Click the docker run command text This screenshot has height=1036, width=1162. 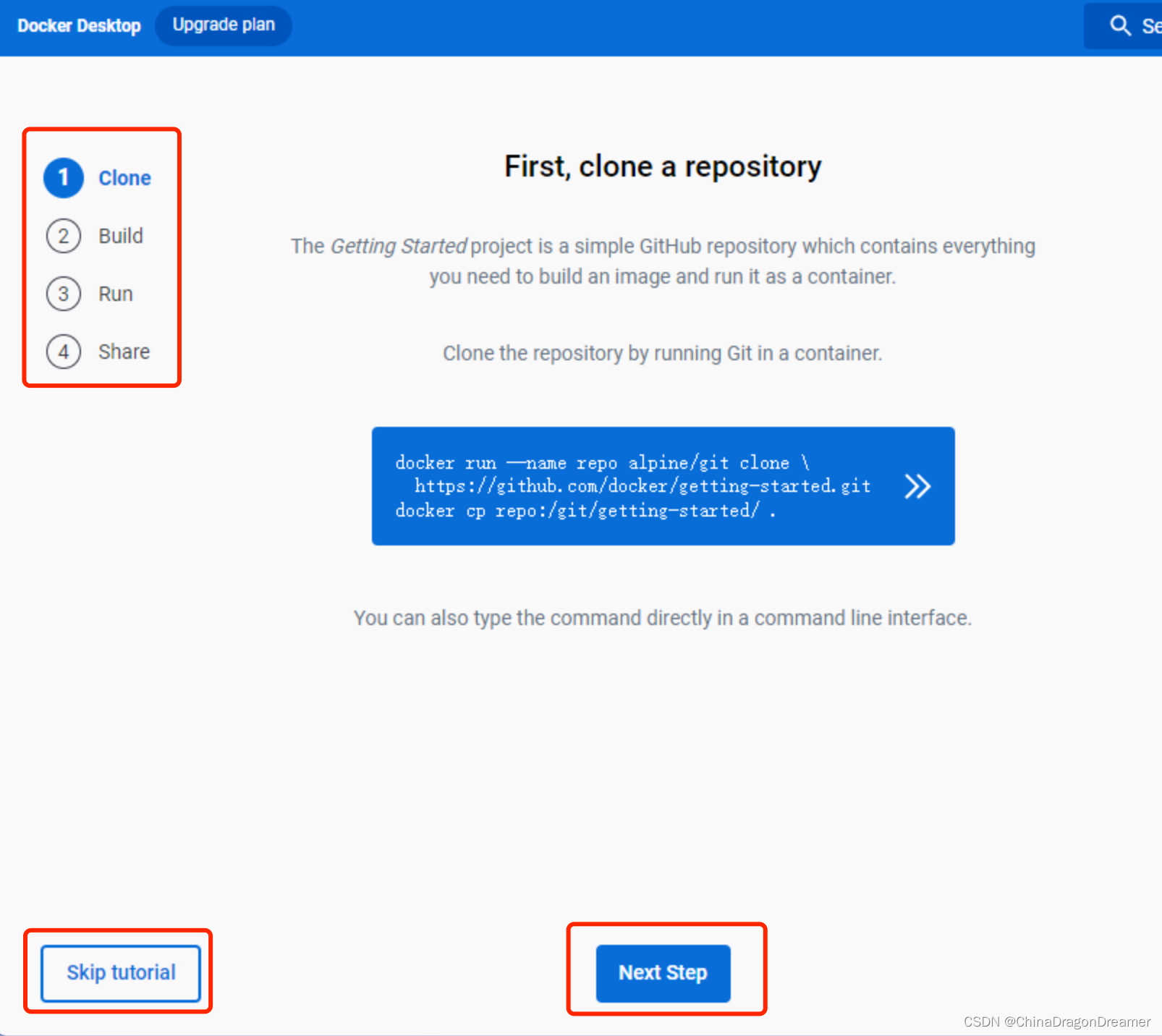(602, 462)
